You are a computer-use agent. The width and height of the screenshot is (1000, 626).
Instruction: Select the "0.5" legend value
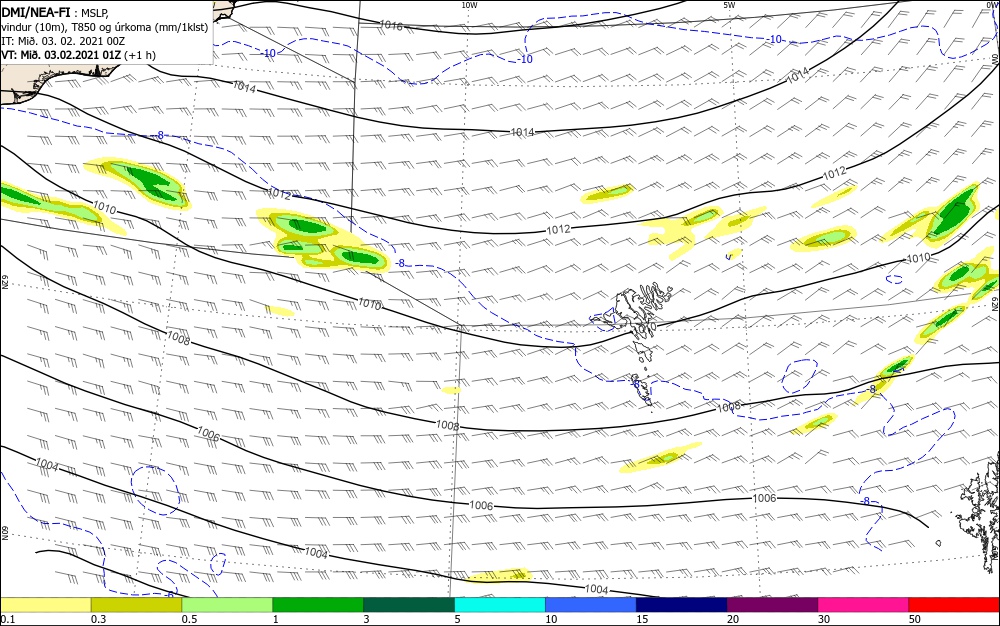pyautogui.click(x=189, y=619)
